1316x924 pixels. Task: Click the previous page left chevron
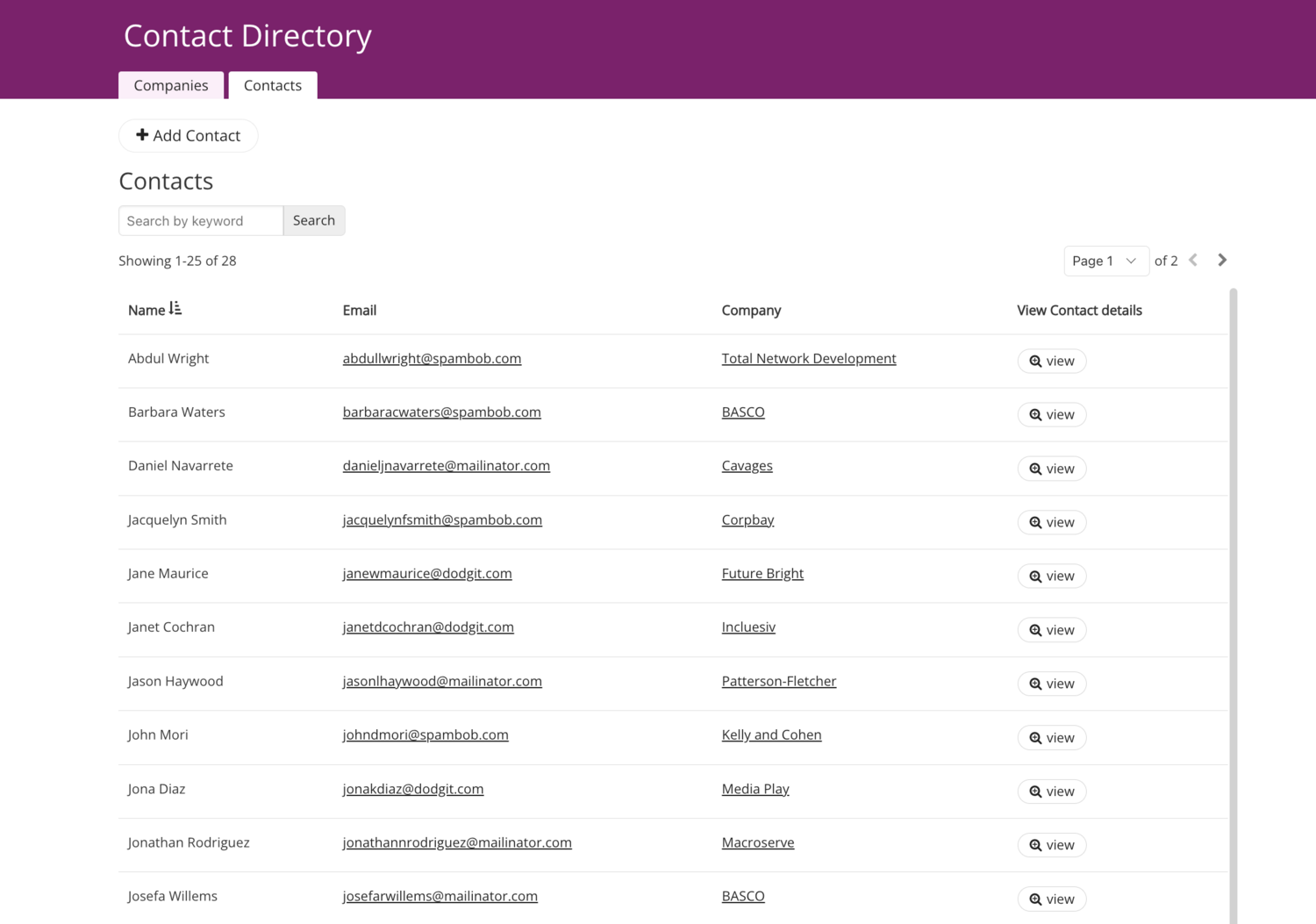pyautogui.click(x=1193, y=261)
